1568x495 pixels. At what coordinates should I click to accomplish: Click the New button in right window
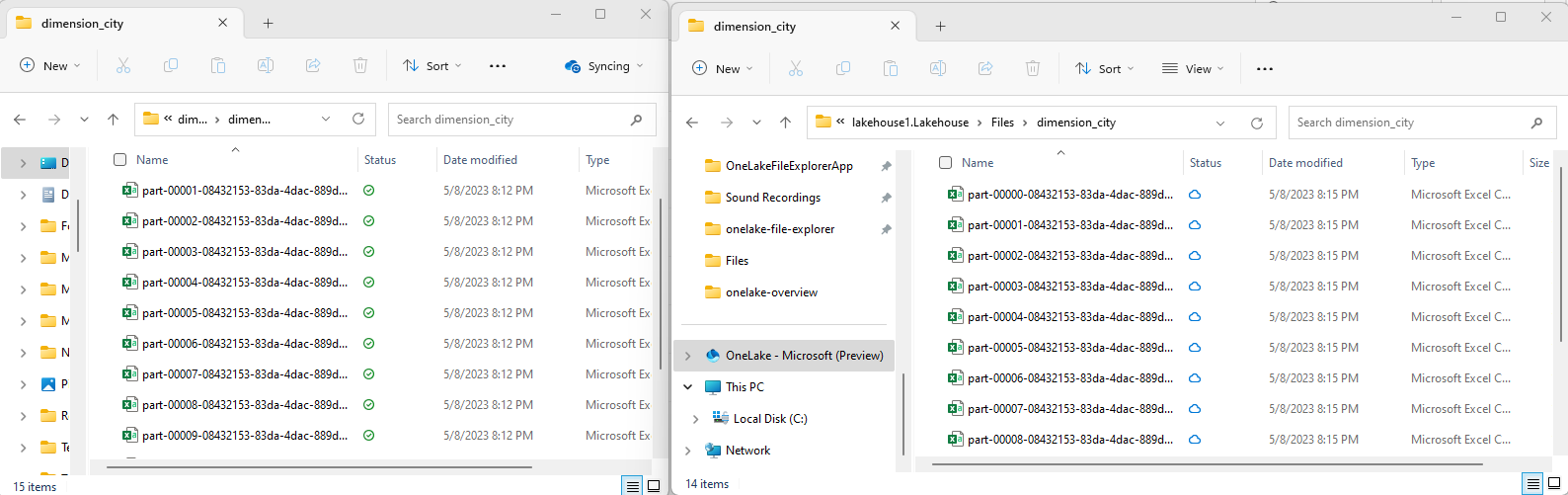click(722, 69)
